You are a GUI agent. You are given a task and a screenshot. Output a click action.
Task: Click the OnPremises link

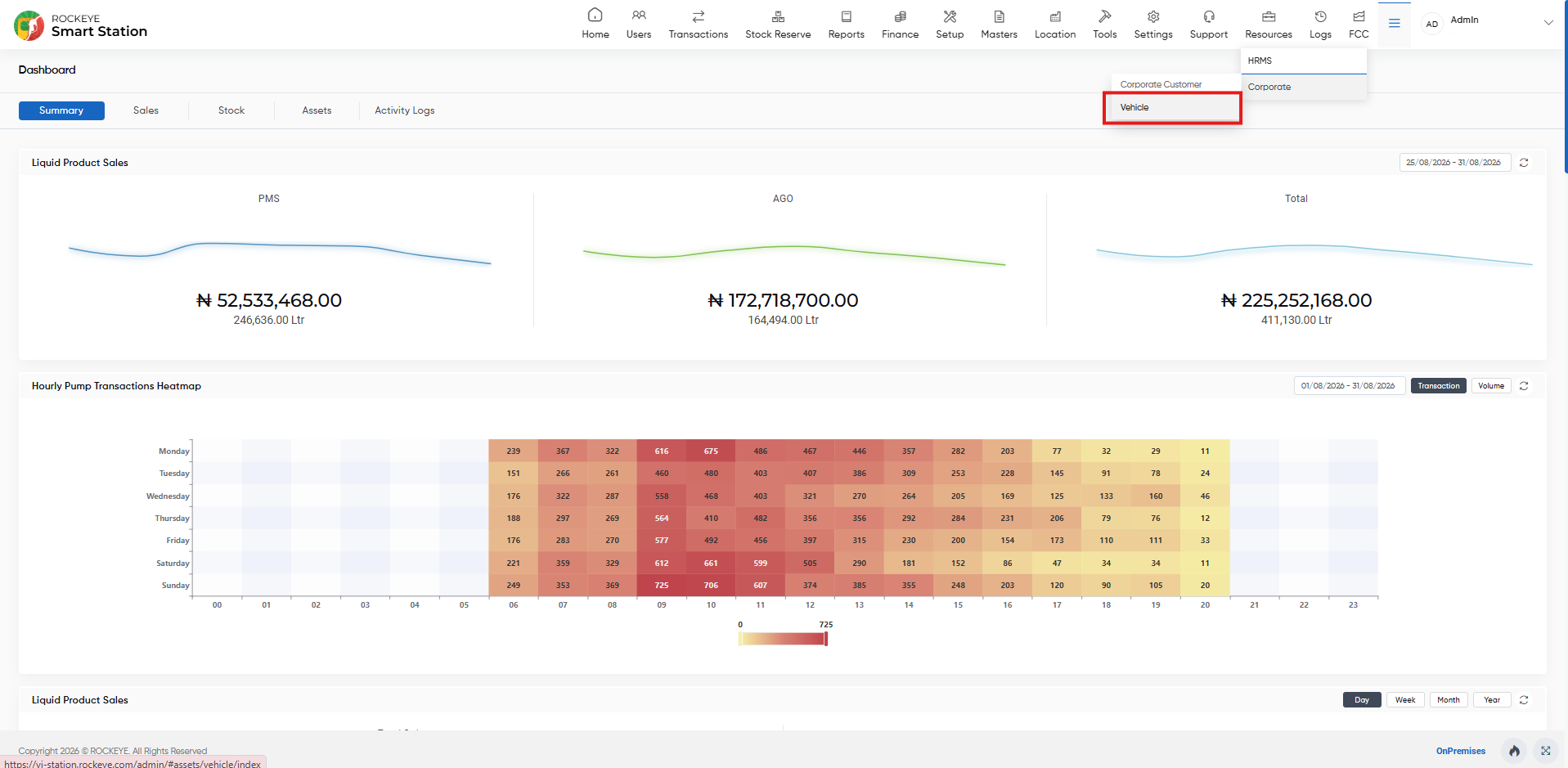click(1461, 751)
